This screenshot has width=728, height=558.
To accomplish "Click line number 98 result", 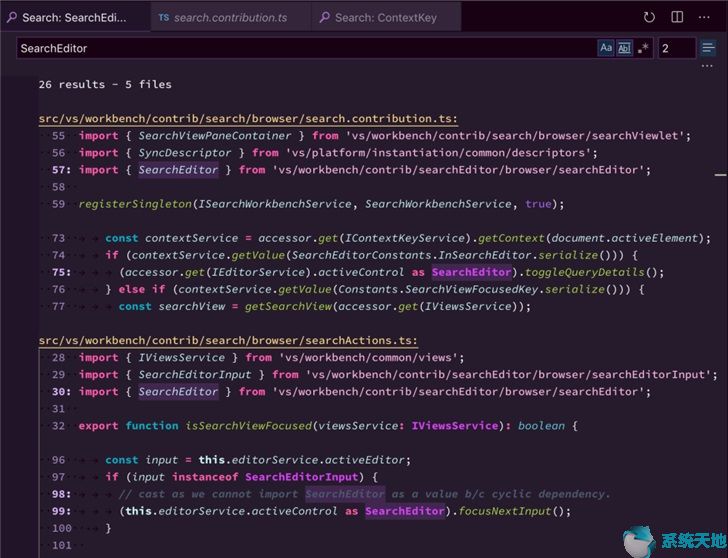I will (x=61, y=494).
